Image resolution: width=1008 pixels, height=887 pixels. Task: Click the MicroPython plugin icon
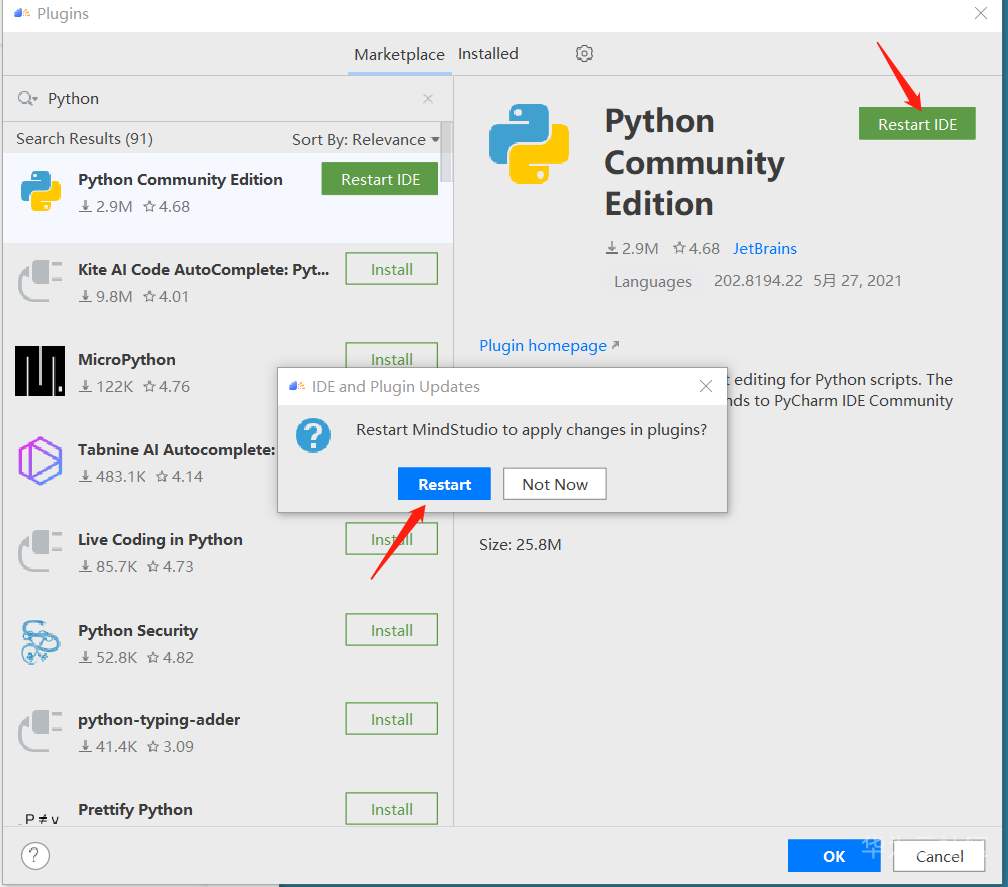pyautogui.click(x=40, y=371)
